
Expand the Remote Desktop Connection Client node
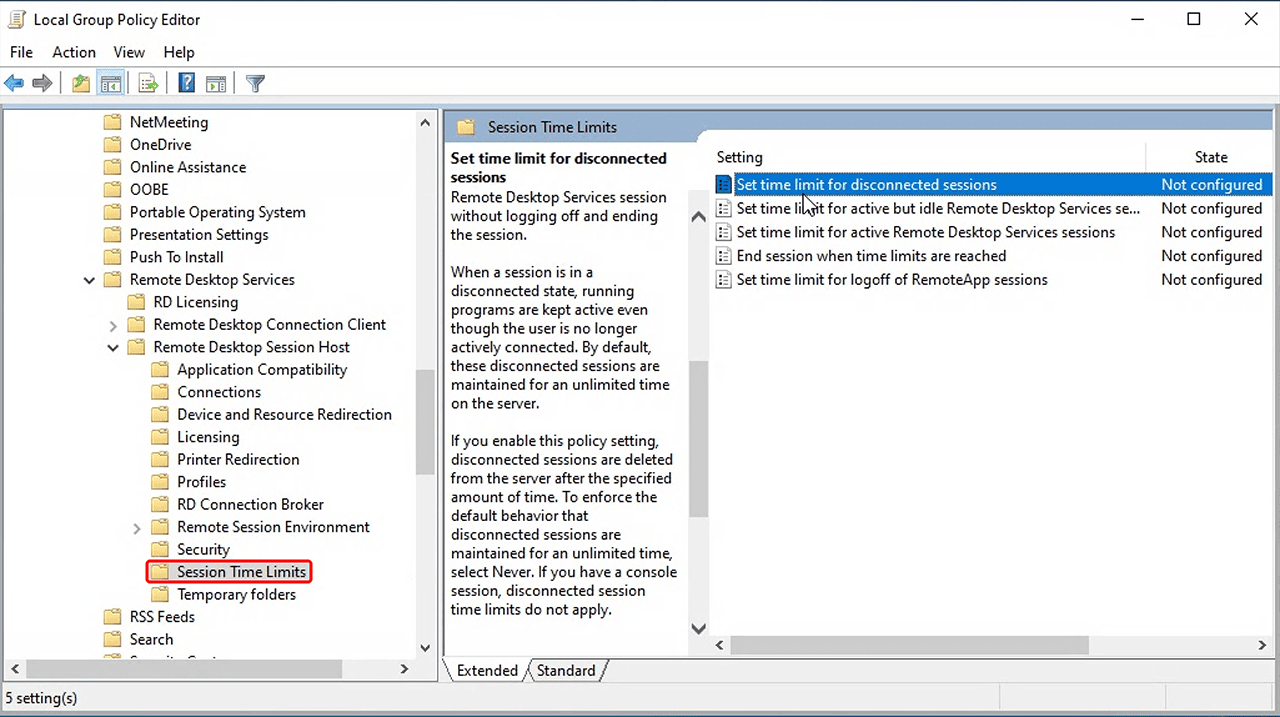113,324
